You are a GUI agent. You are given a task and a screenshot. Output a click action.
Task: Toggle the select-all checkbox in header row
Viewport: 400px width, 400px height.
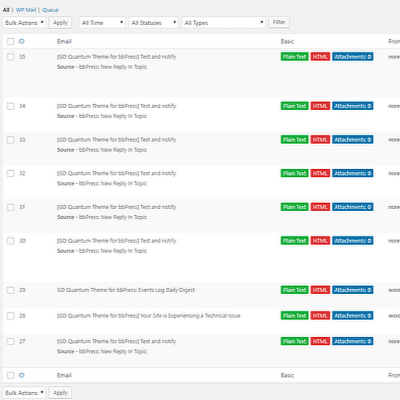[11, 41]
